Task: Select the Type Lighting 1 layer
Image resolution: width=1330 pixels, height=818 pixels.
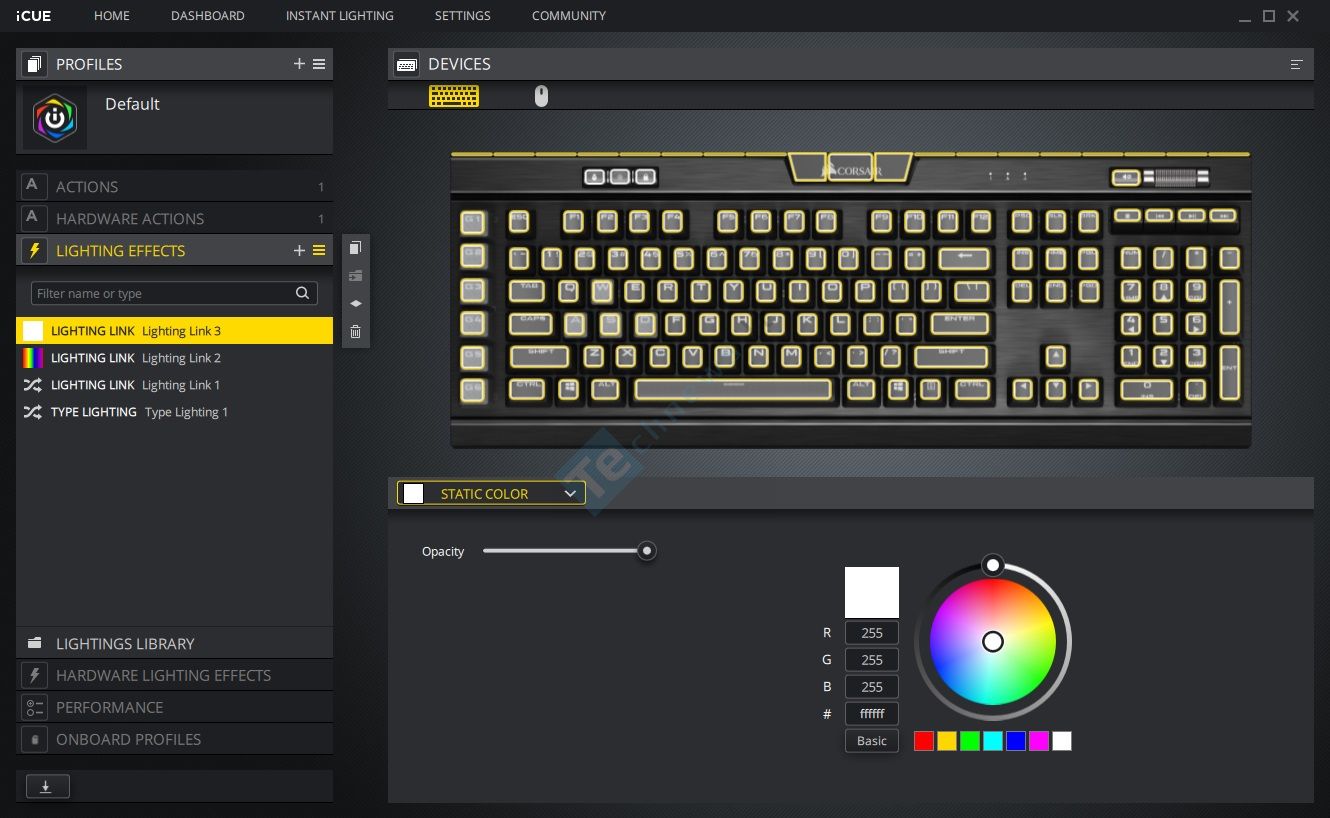Action: 174,412
